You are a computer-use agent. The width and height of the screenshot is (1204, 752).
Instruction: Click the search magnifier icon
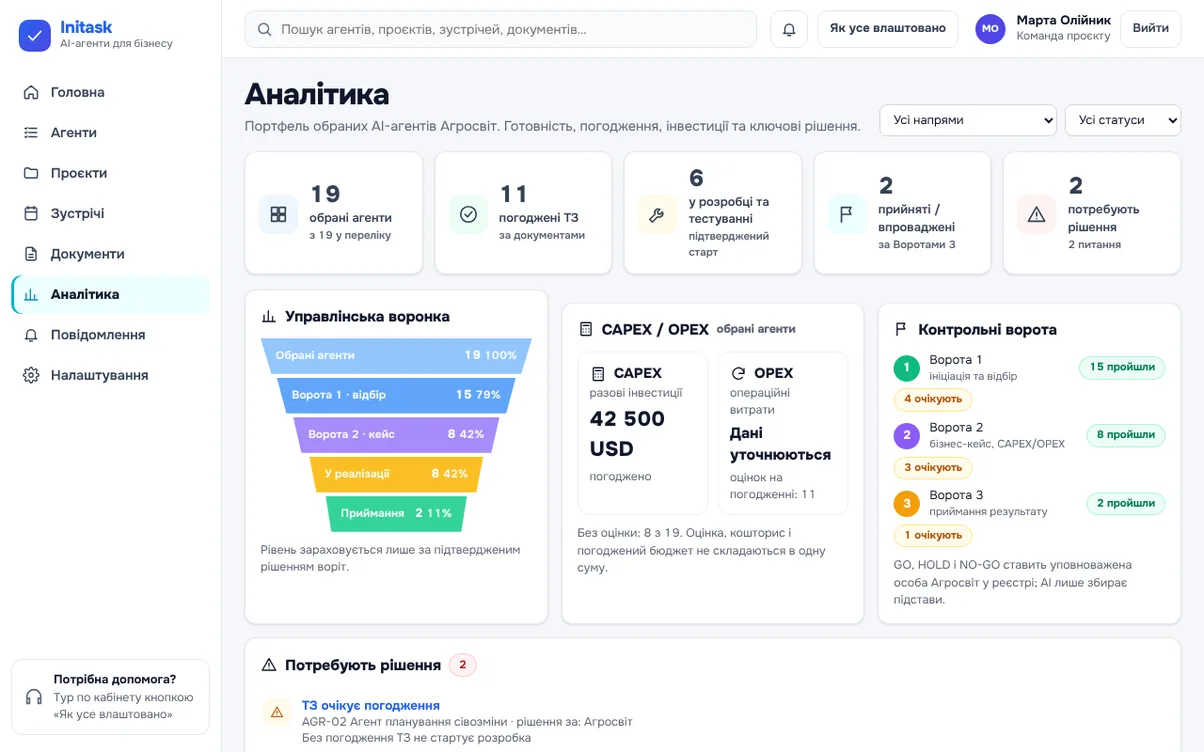tap(265, 30)
